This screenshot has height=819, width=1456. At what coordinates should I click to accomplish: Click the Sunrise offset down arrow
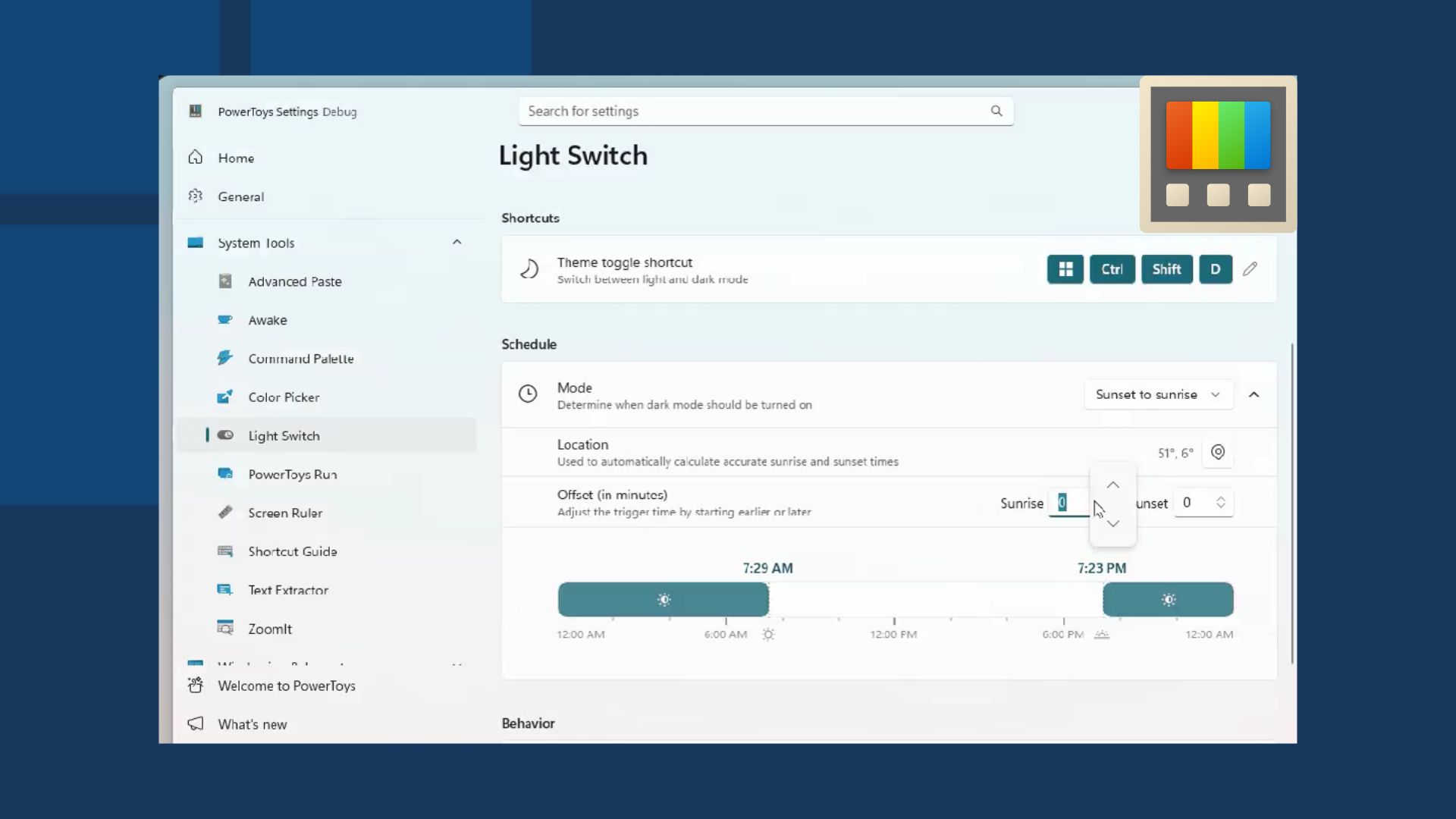click(1112, 523)
